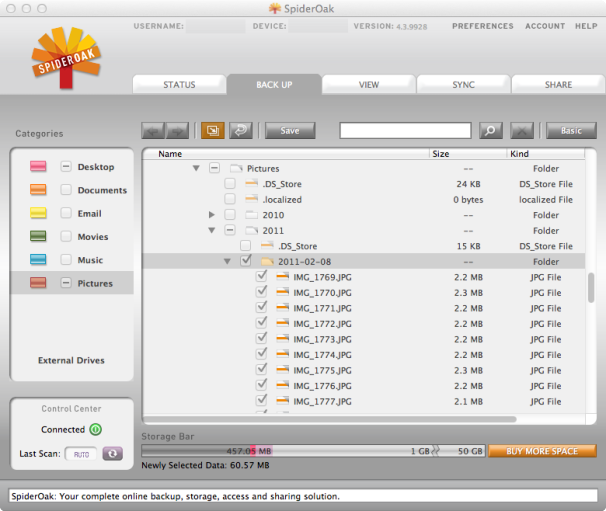Open PREFERENCES

(483, 26)
